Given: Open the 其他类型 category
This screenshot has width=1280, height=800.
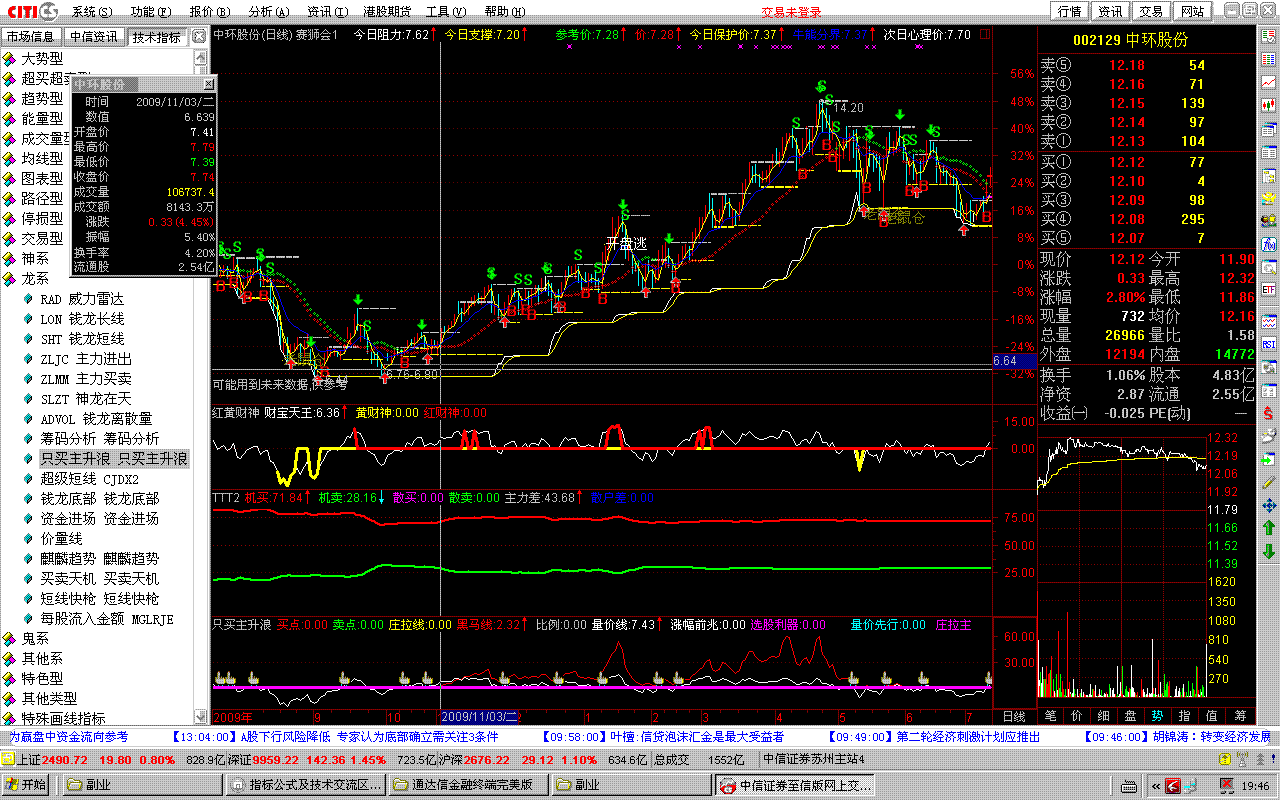Looking at the screenshot, I should (49, 699).
